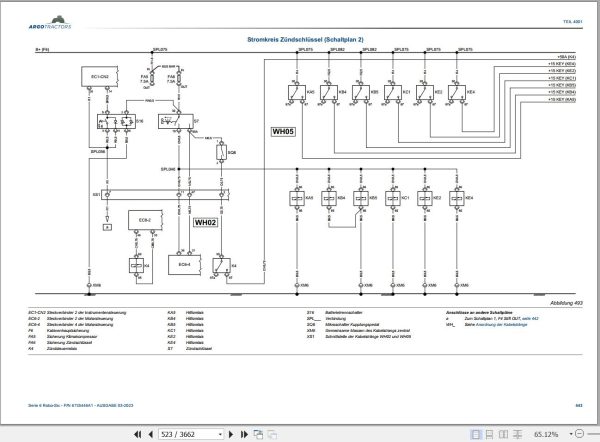Open the page number dropdown arrow
This screenshot has width=600, height=442.
220,434
